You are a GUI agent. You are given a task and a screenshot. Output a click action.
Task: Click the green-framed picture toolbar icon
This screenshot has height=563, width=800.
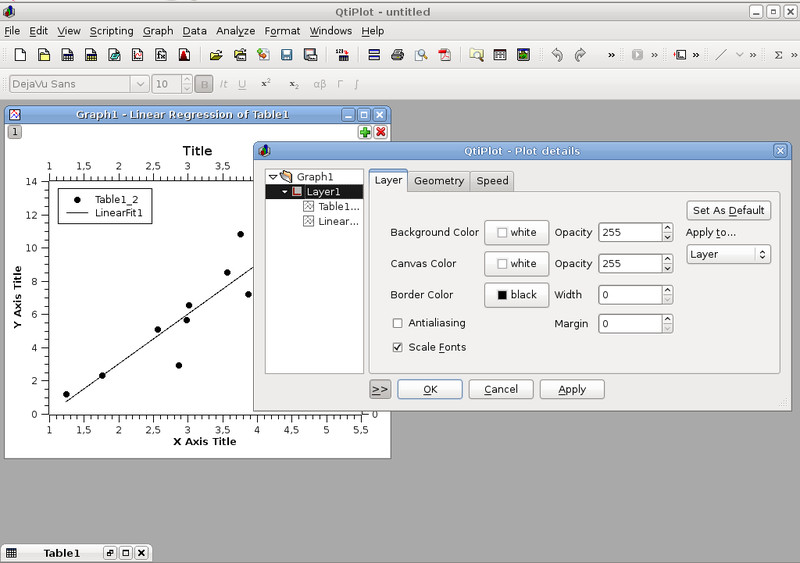pos(523,55)
